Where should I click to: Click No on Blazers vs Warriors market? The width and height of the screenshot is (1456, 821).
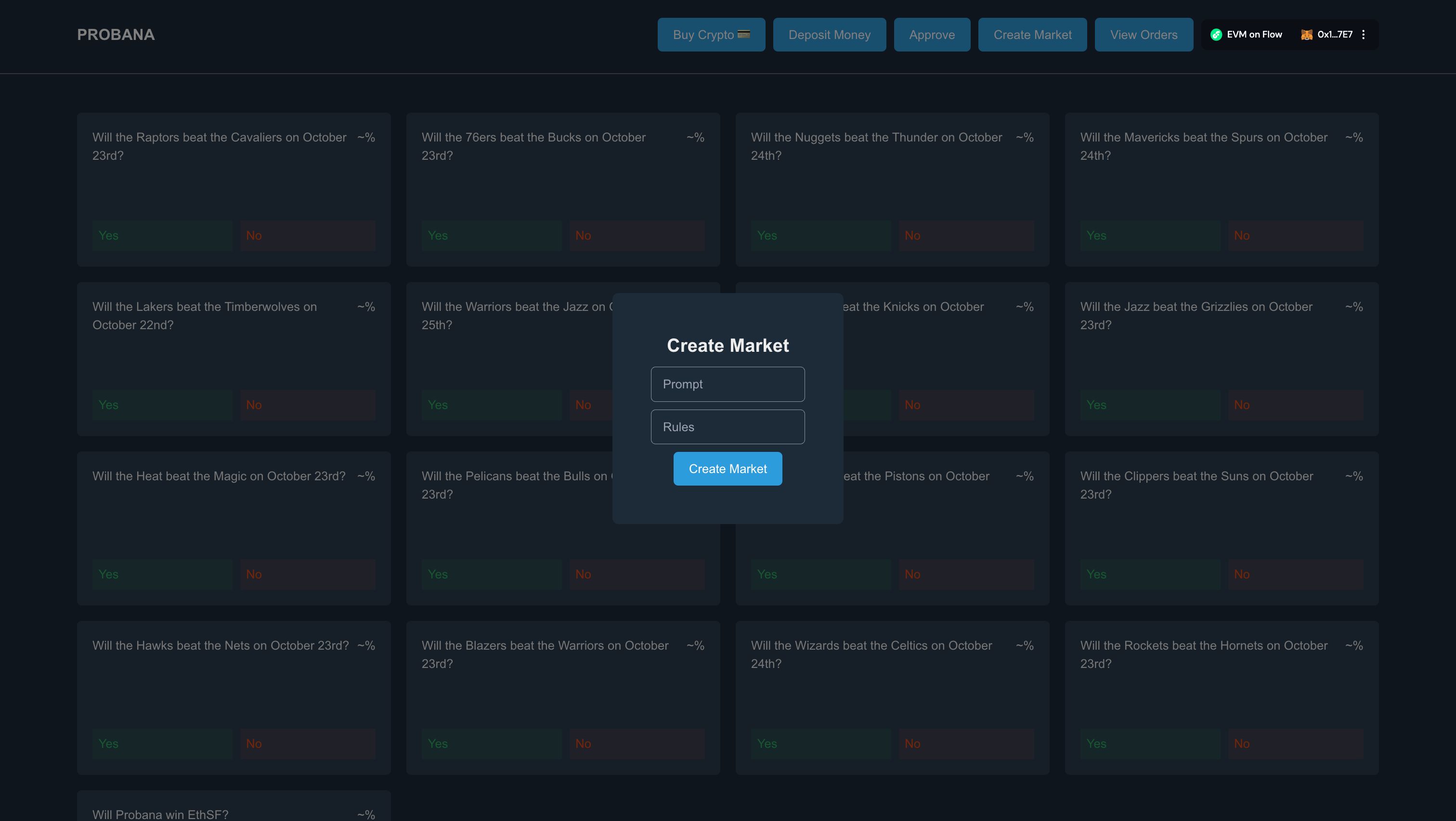637,744
